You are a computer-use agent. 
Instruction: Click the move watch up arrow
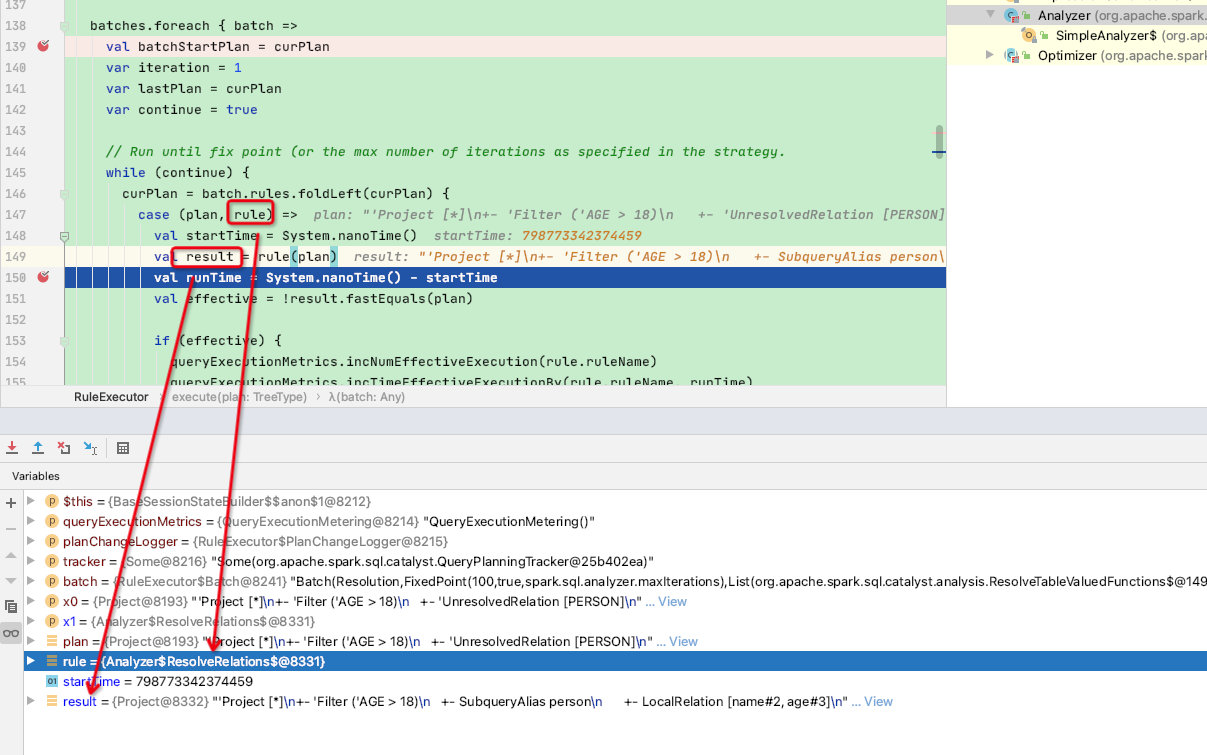point(11,555)
